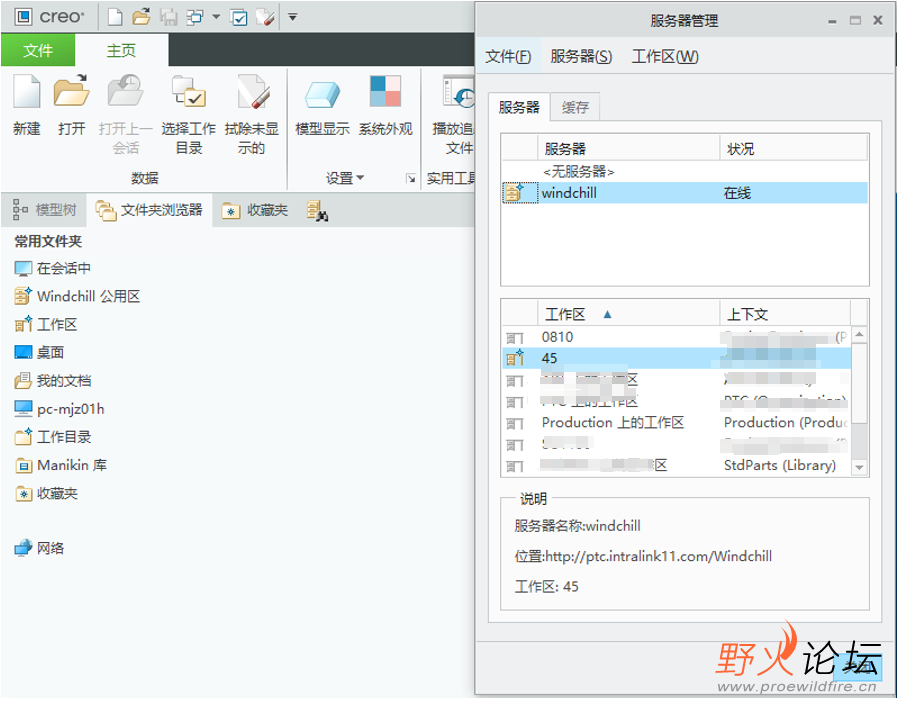Switch to the 收藏夹 navigator tab
Image resolution: width=901 pixels, height=703 pixels.
tap(255, 210)
